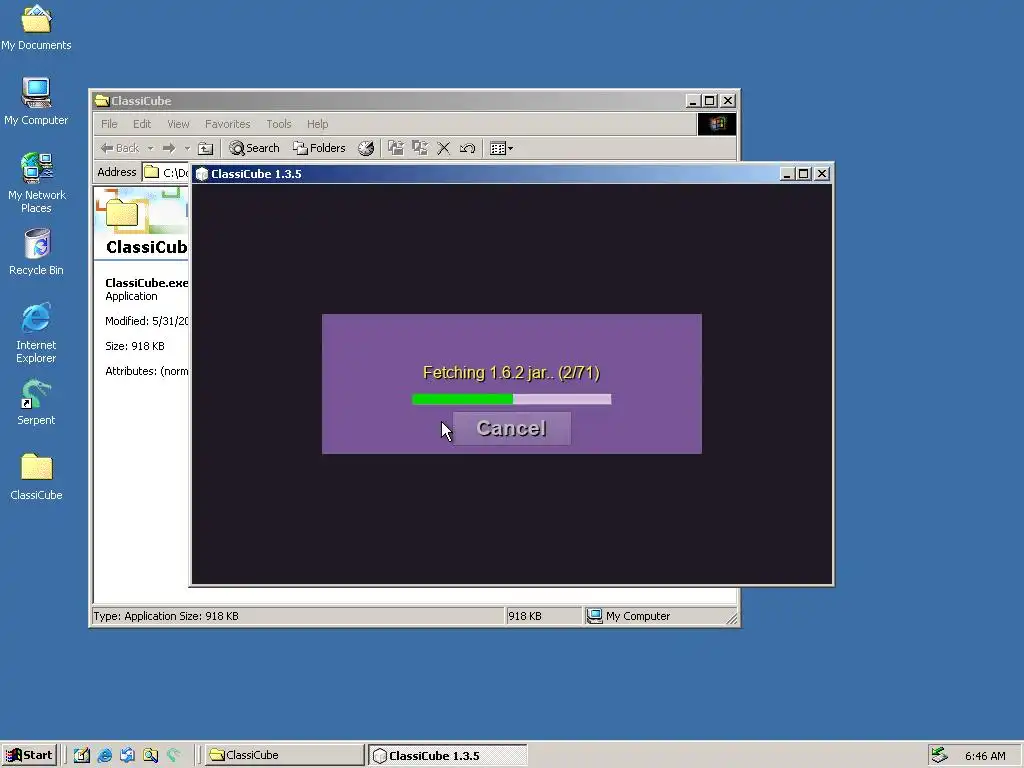Select the Serpent shortcut on desktop
The image size is (1024, 768).
pos(36,402)
